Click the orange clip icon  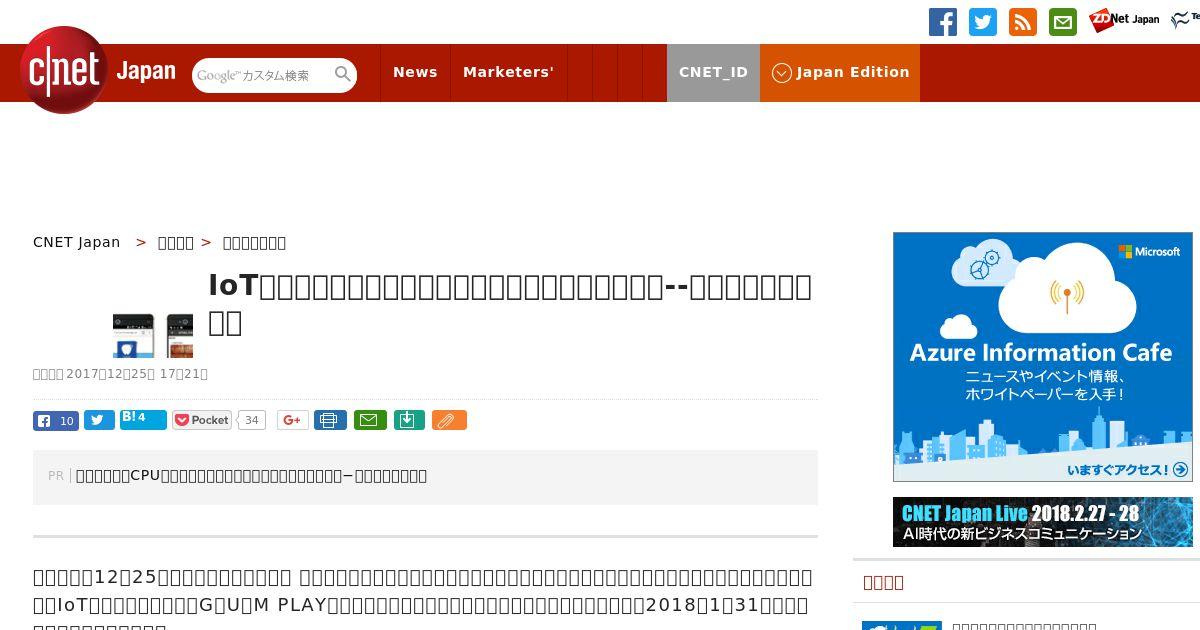(449, 420)
